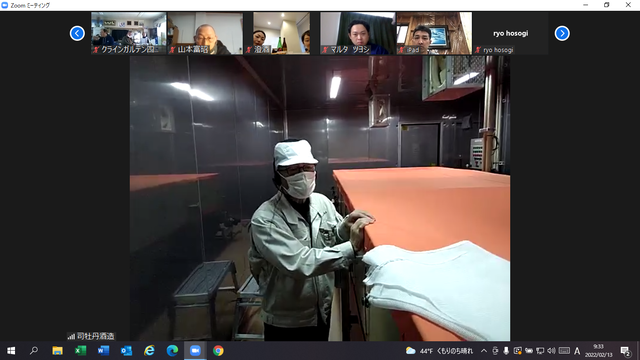Click the 司牡丹酒造 speaker name label
This screenshot has height=360, width=640.
tap(96, 336)
